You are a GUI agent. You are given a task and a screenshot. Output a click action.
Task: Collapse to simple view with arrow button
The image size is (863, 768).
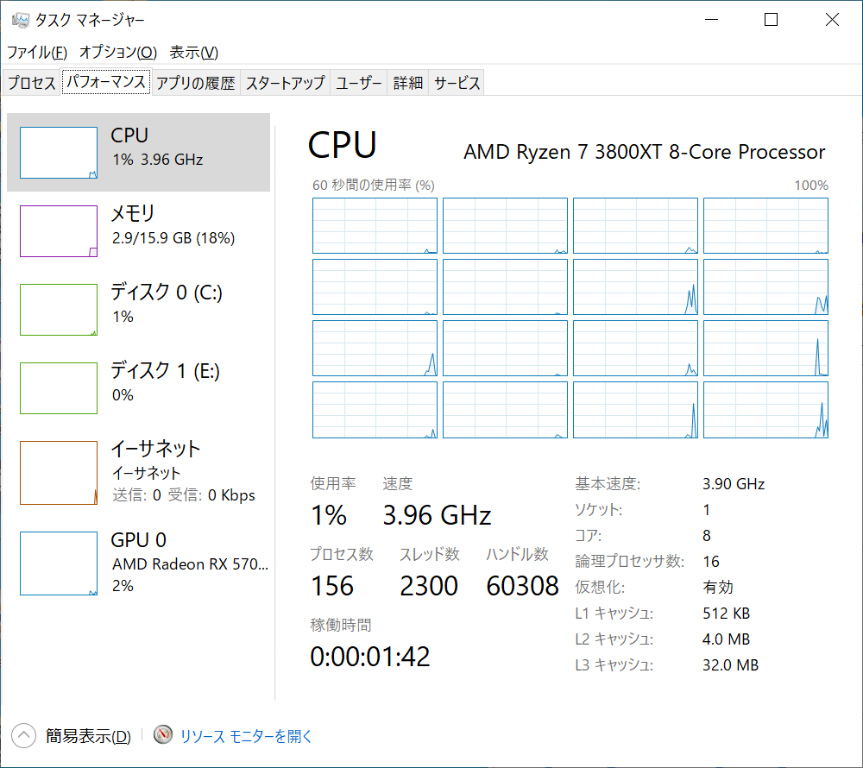click(24, 737)
